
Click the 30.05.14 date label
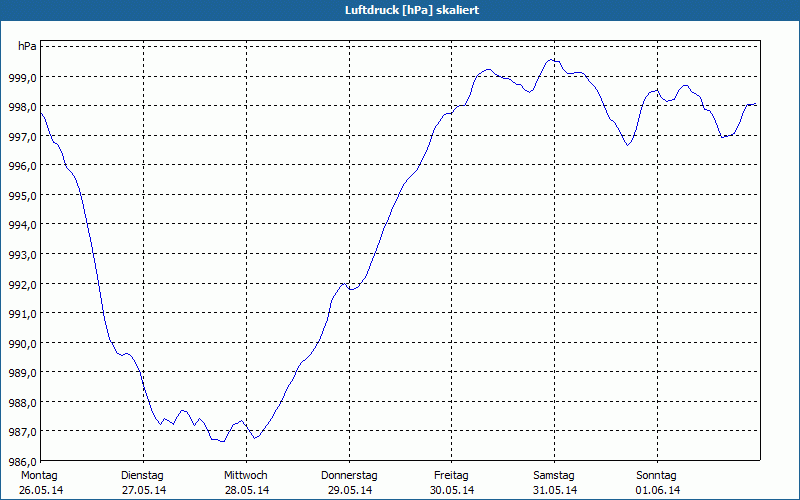[452, 491]
